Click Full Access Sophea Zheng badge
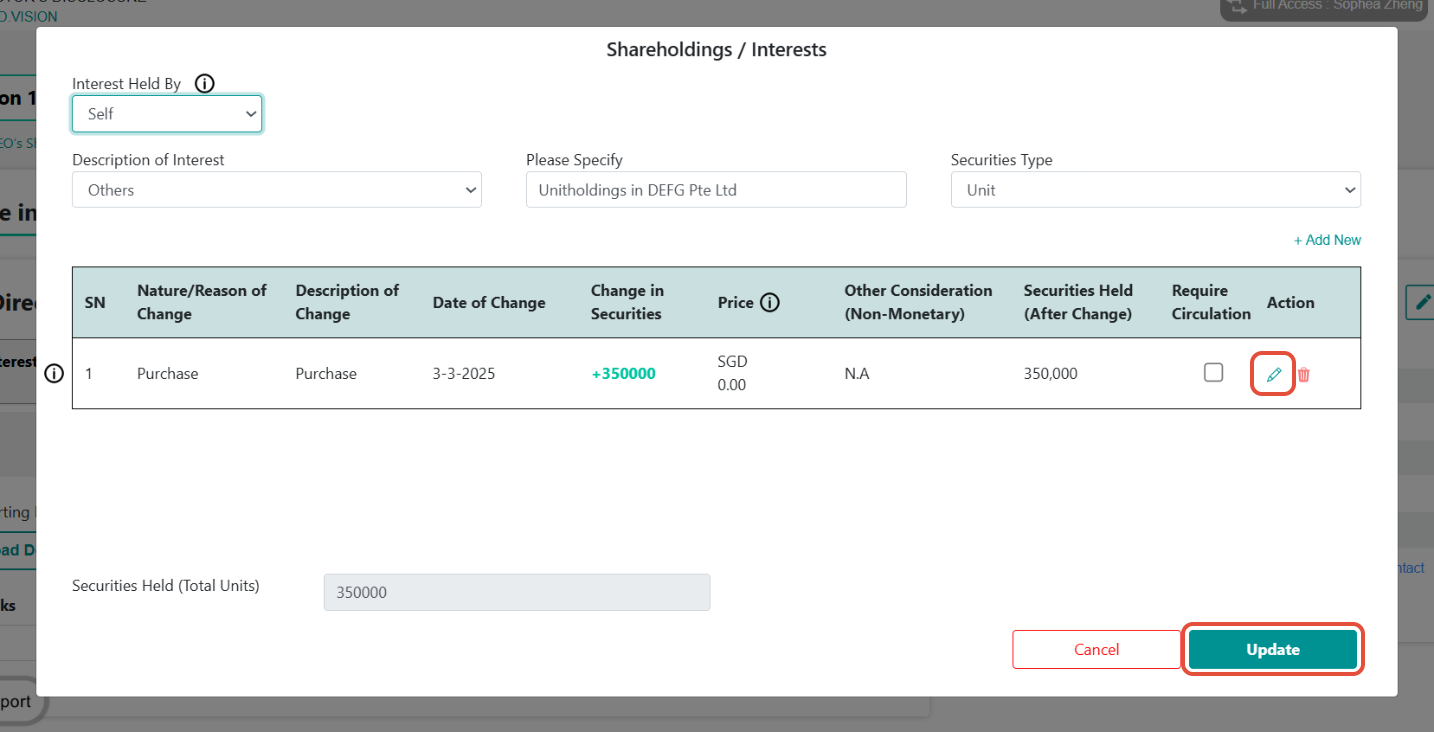This screenshot has height=732, width=1434. coord(1324,8)
